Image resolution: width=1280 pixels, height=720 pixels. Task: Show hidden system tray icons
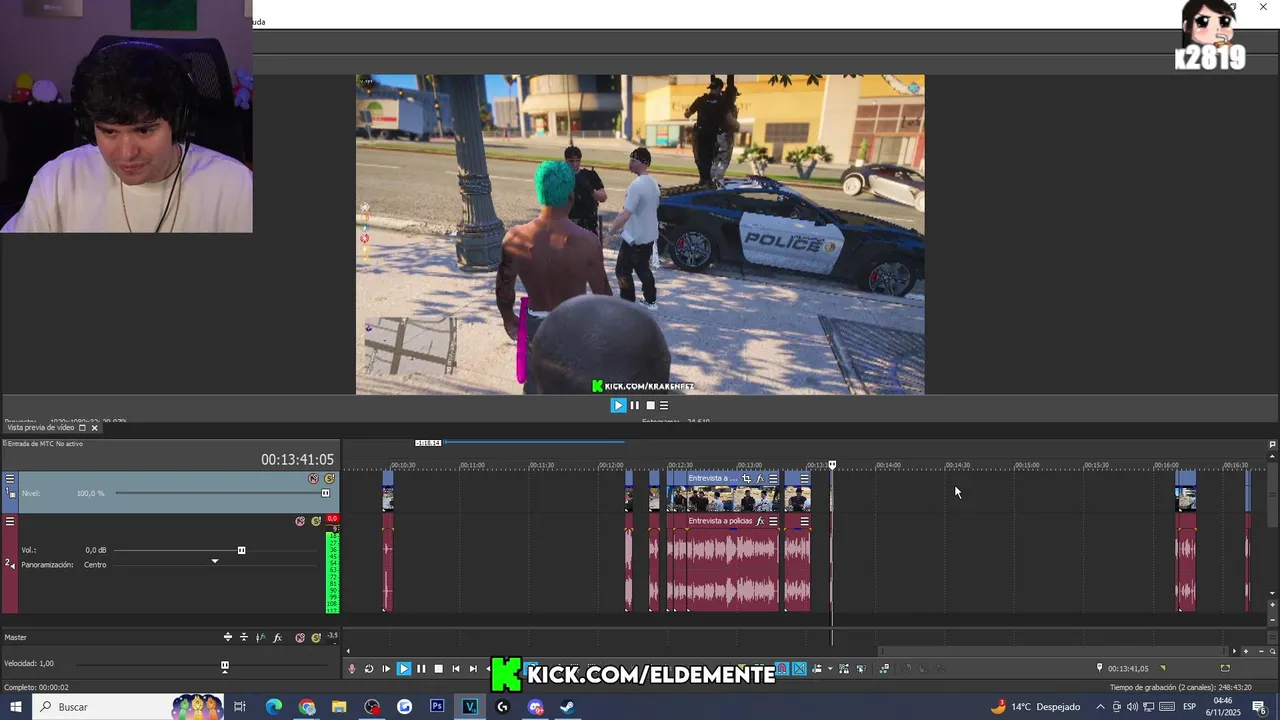[1100, 707]
